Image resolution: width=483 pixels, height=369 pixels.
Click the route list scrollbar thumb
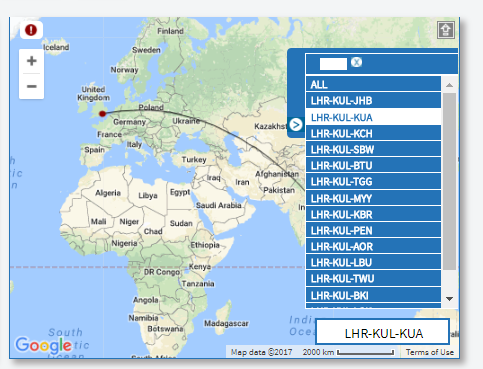click(x=449, y=181)
